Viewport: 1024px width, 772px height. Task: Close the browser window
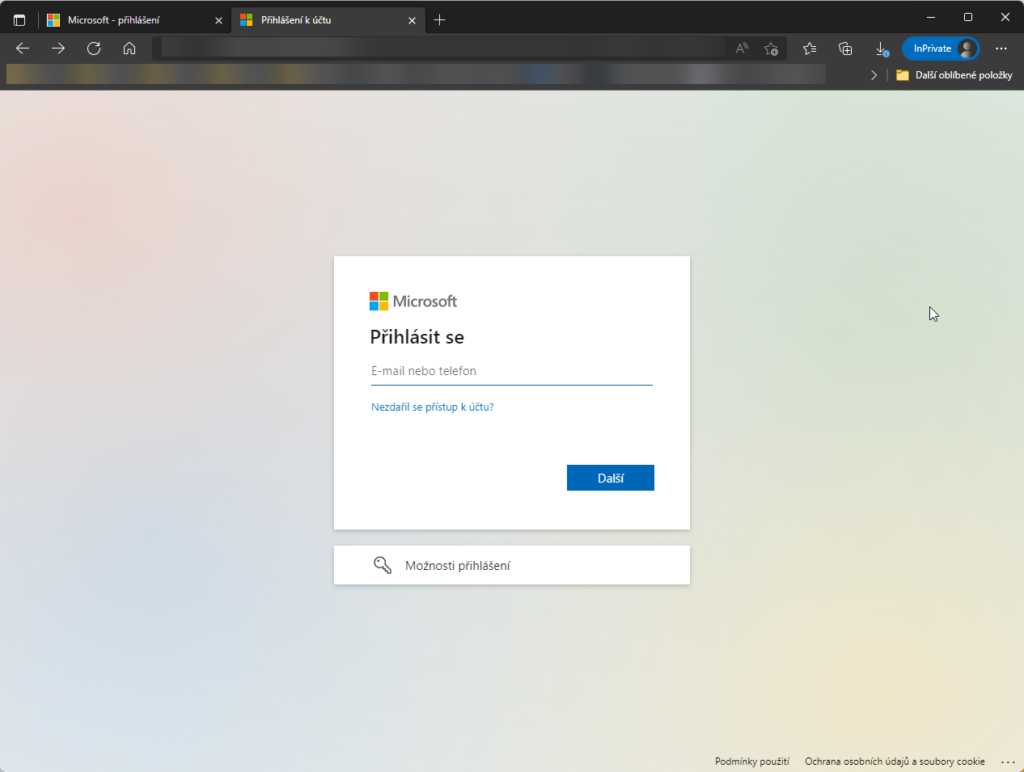pos(1005,17)
